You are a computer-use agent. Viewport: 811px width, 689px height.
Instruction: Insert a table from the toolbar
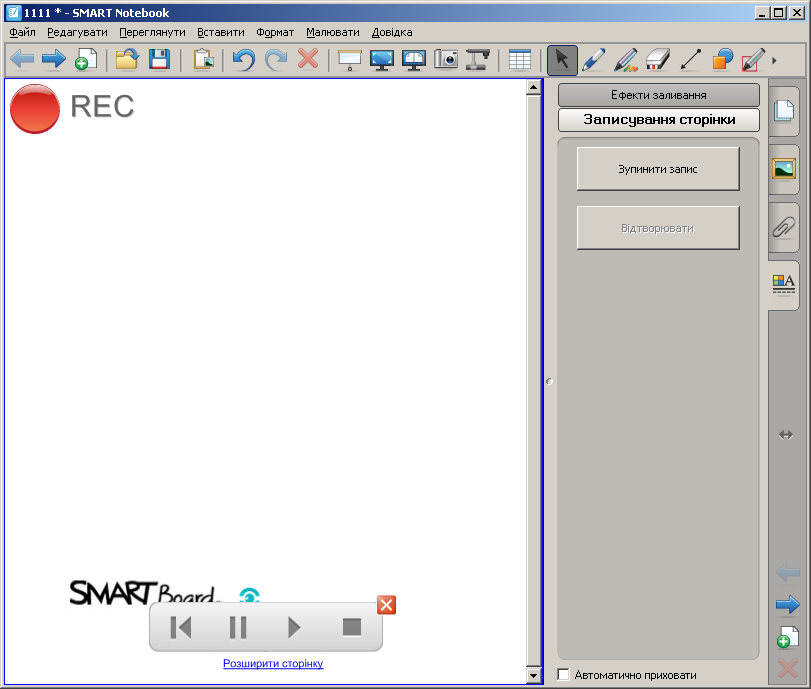(520, 59)
